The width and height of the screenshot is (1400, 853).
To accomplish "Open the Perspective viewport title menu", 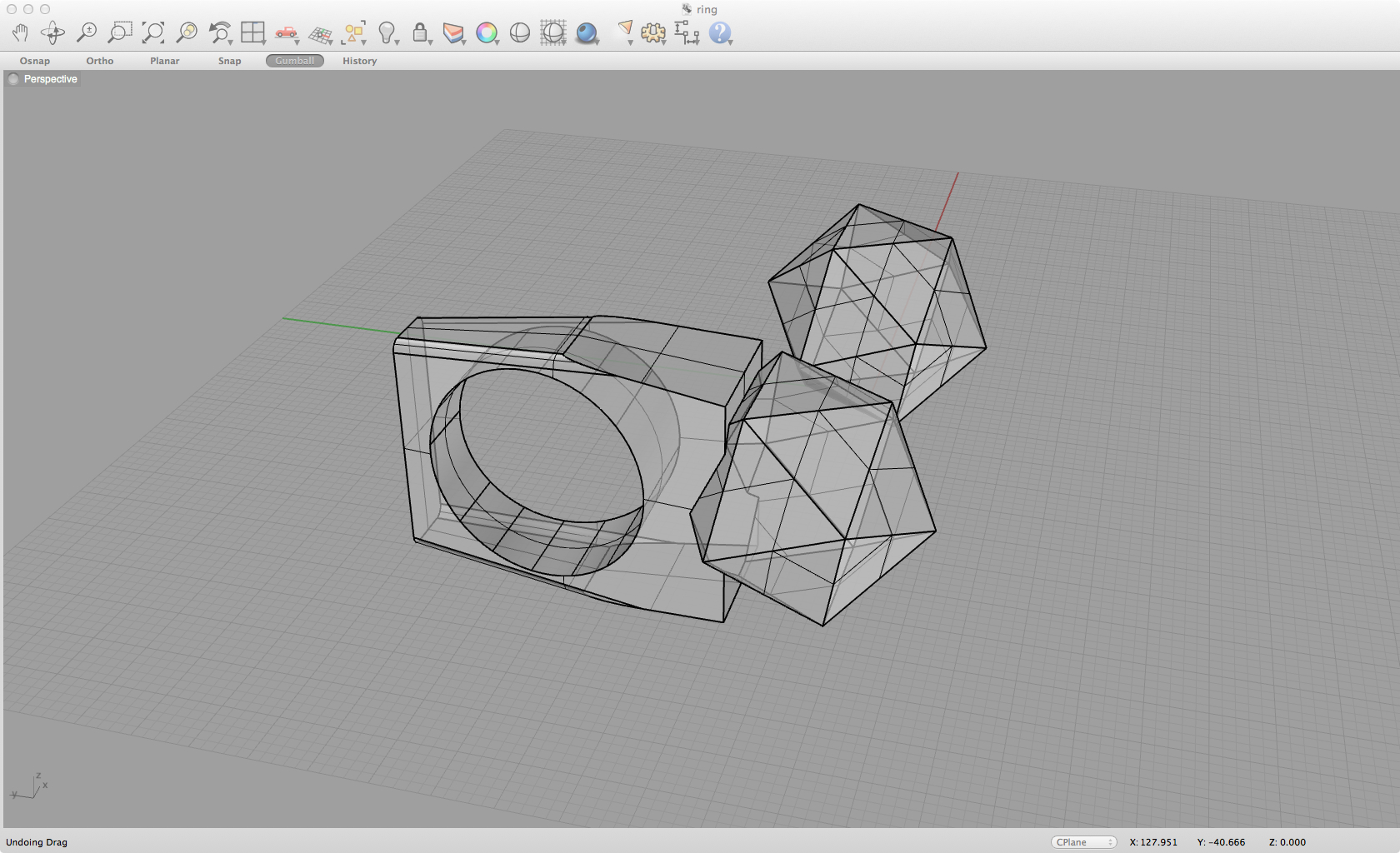I will pos(51,79).
